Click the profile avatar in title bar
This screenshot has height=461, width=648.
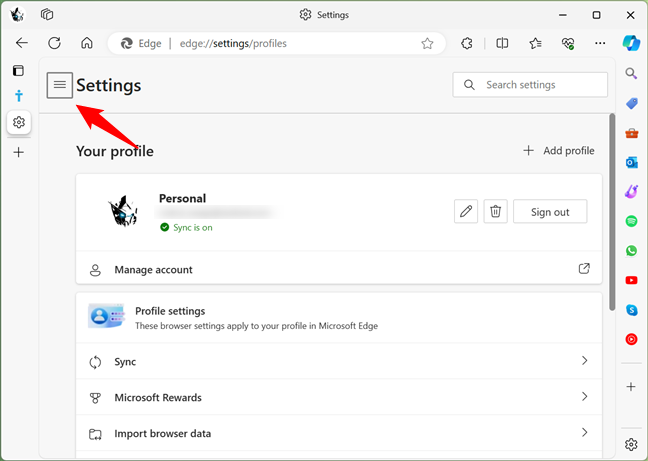(x=17, y=15)
